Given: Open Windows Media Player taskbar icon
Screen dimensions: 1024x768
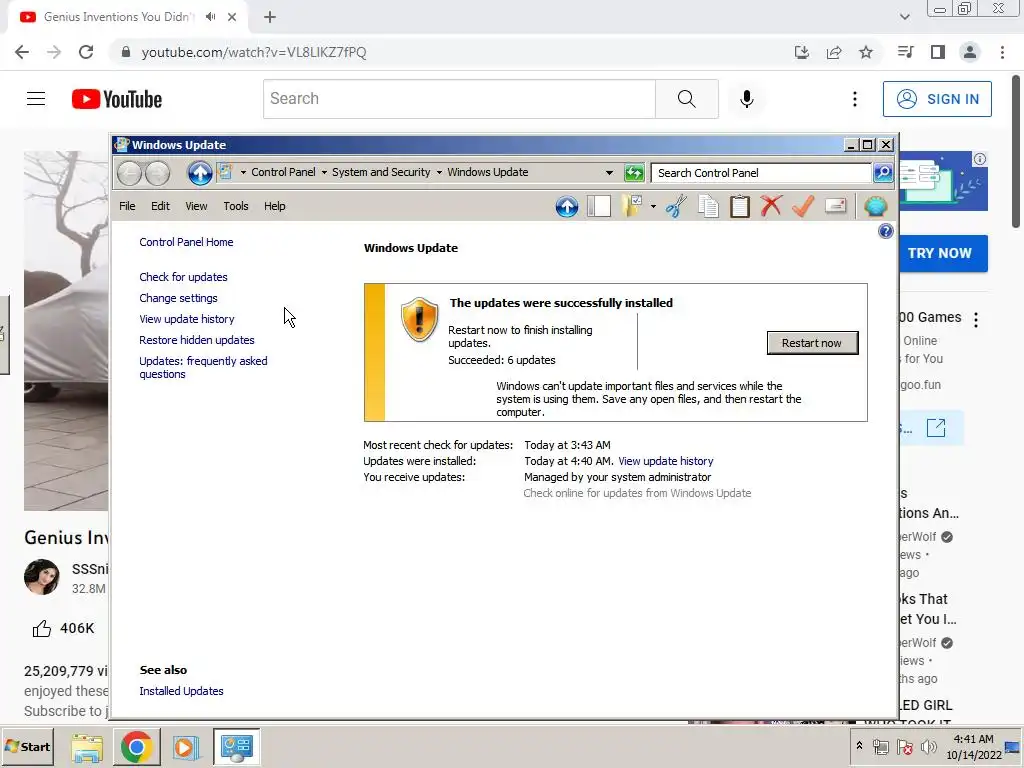Looking at the screenshot, I should pos(185,747).
